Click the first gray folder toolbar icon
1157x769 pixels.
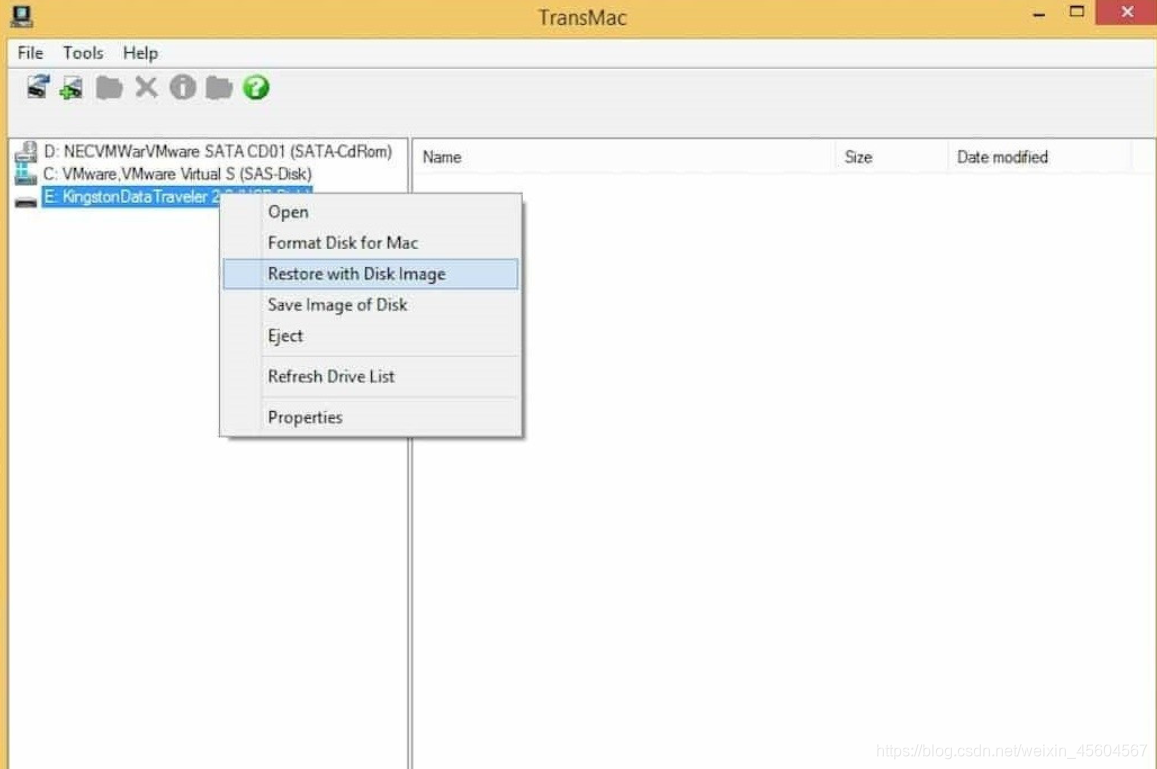coord(109,88)
